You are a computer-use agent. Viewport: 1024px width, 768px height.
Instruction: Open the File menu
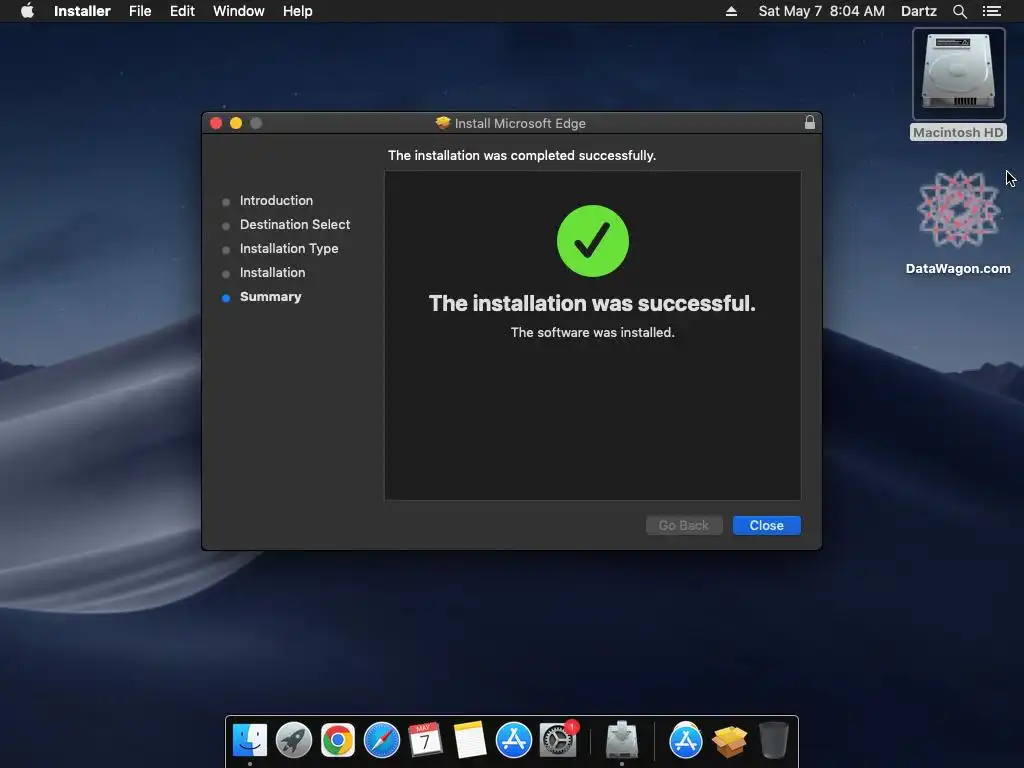[140, 11]
